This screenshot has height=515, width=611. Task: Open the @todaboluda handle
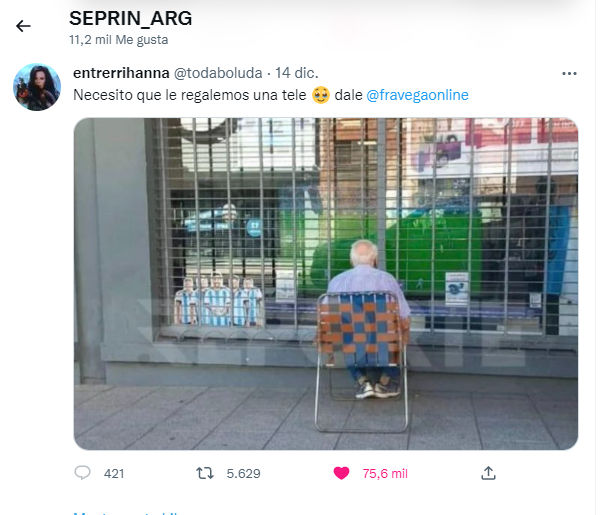click(218, 73)
